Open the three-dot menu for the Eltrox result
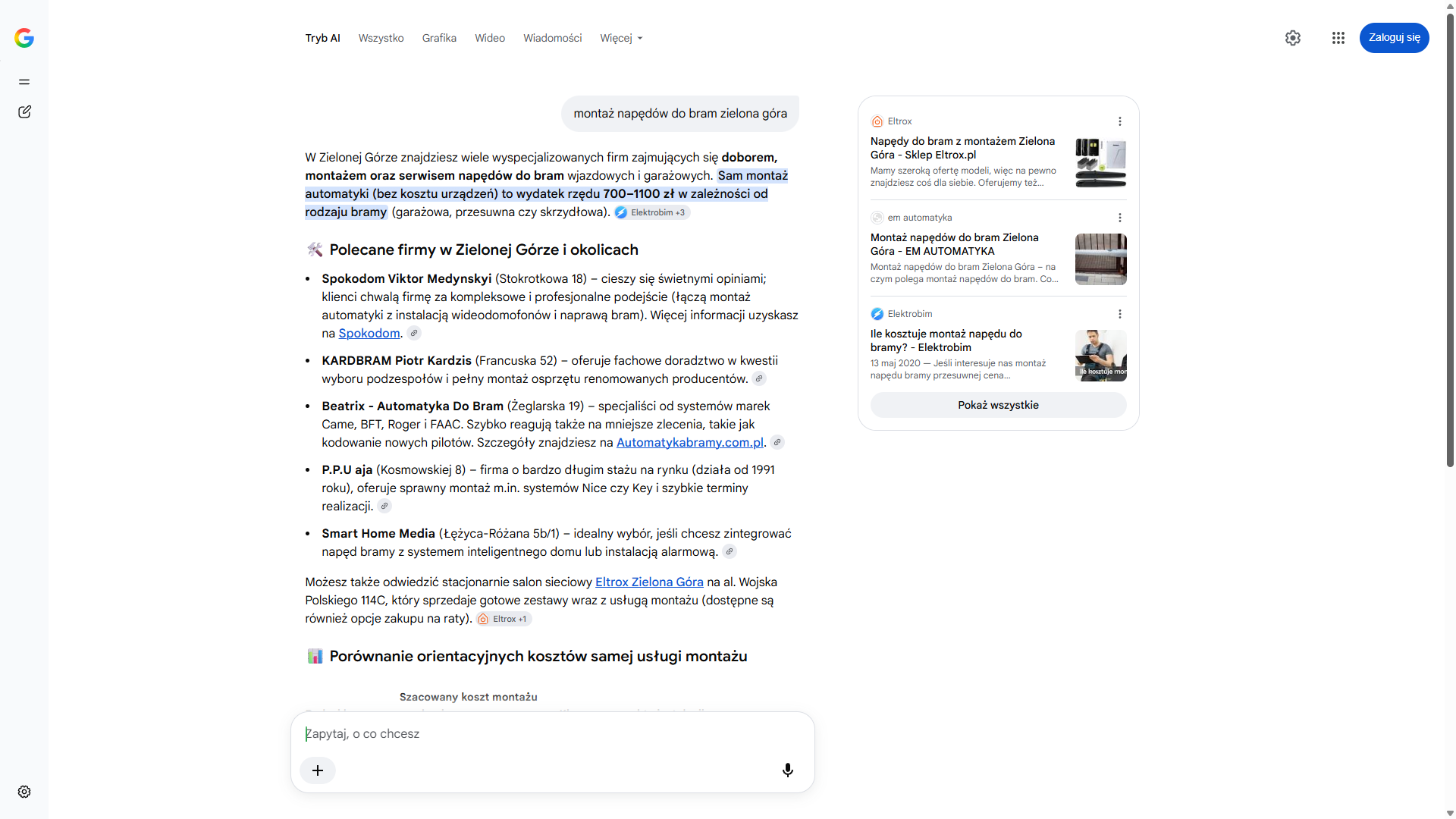The height and width of the screenshot is (819, 1456). (1120, 121)
